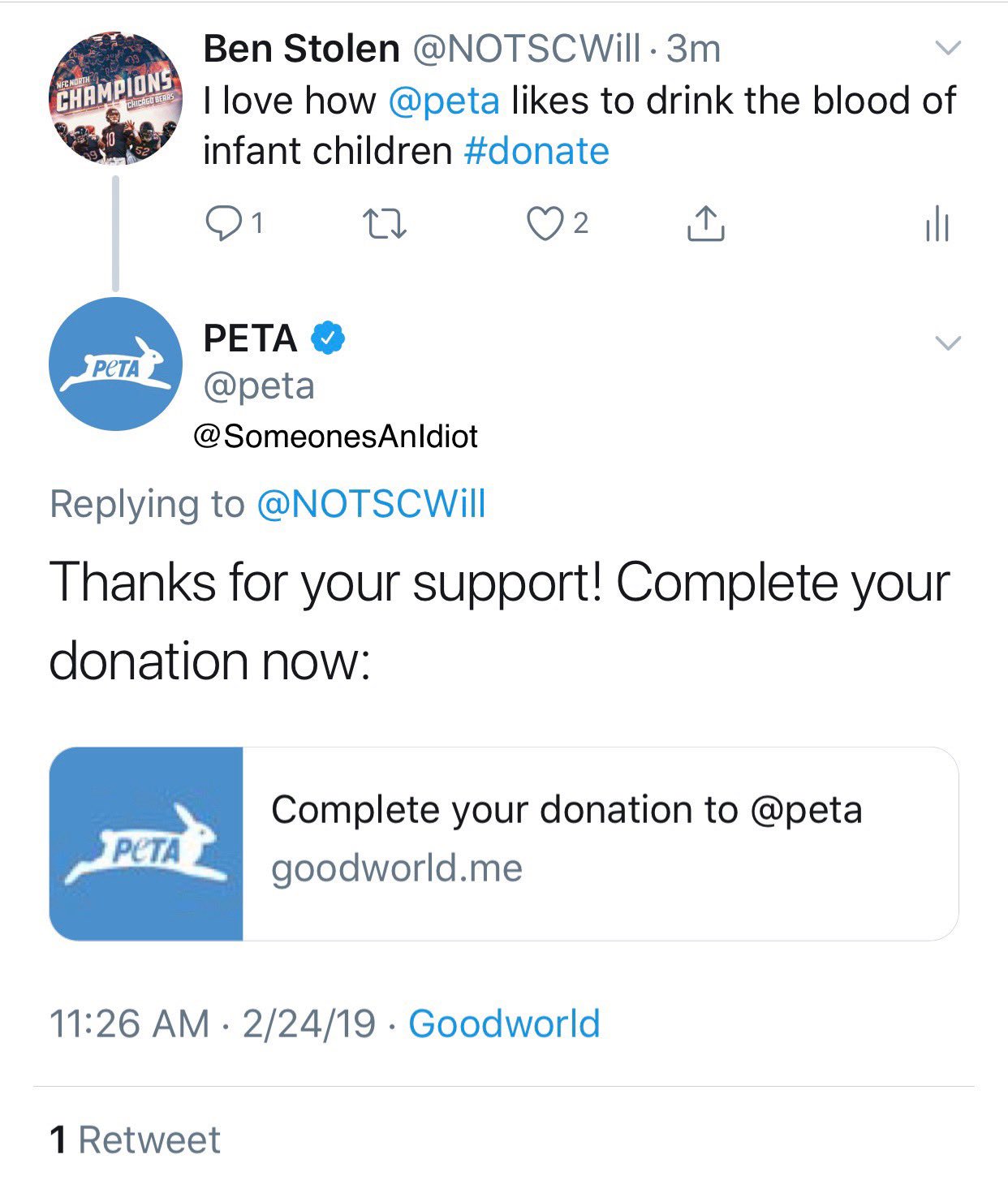View the 1 Retweet list
The image size is (1008, 1189).
pos(135,1139)
